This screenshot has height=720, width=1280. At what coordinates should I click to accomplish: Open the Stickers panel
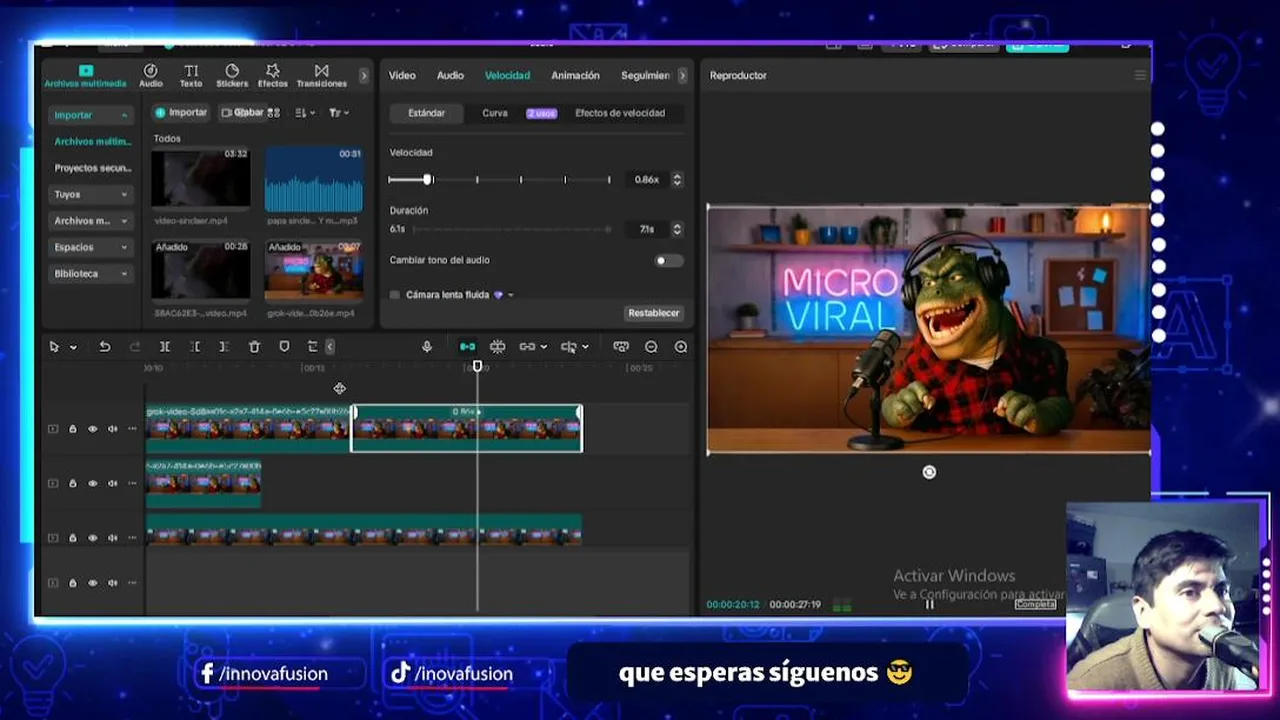click(232, 76)
